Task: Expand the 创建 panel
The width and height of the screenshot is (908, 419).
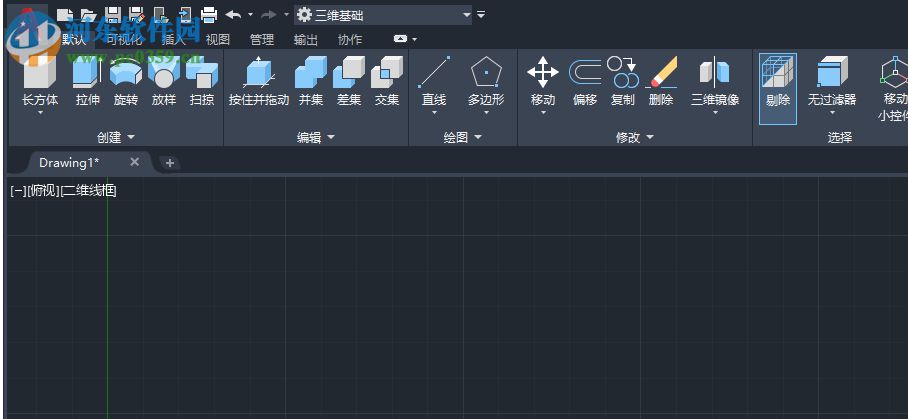Action: pos(115,137)
